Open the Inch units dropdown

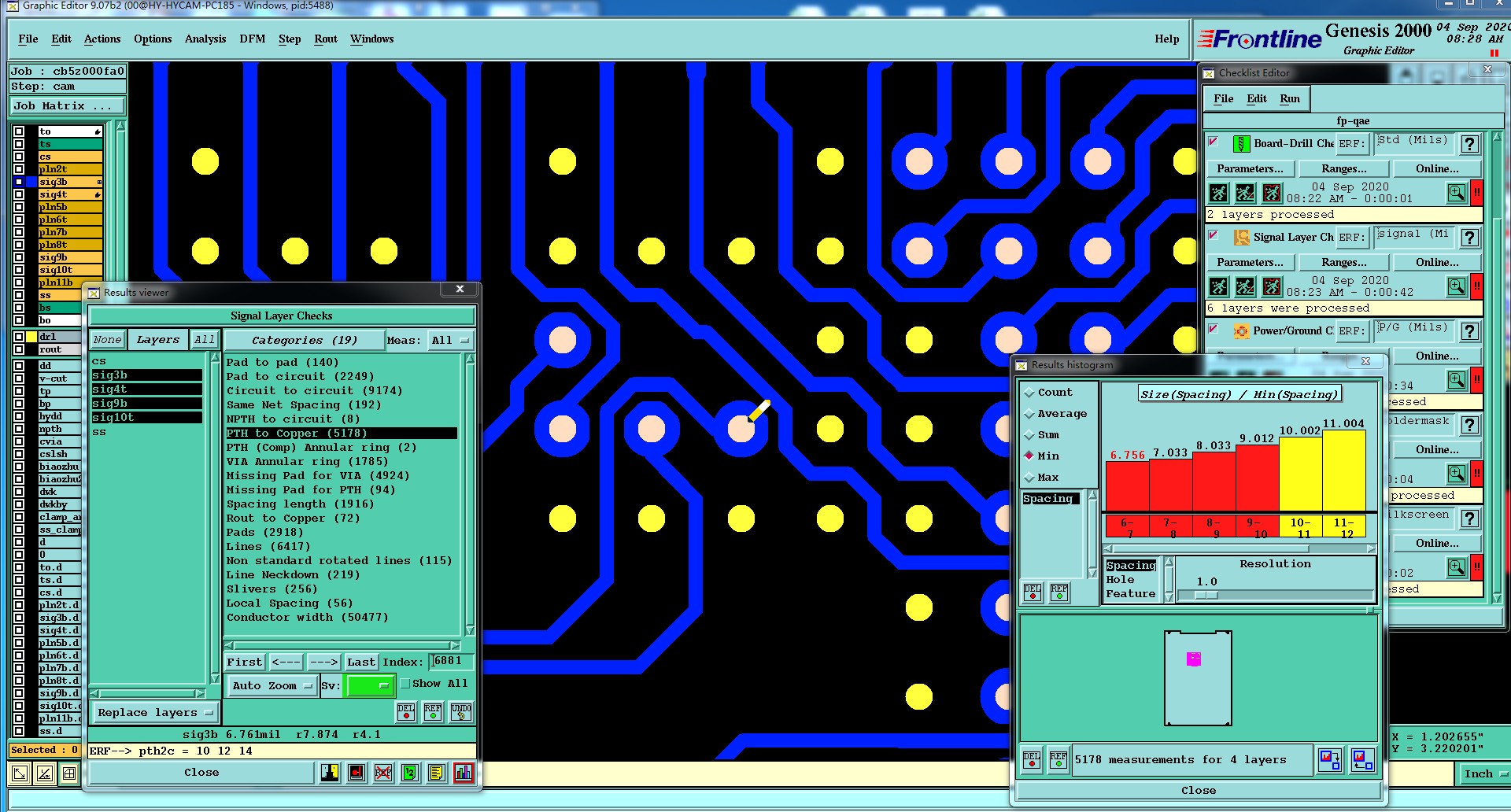(x=1484, y=774)
